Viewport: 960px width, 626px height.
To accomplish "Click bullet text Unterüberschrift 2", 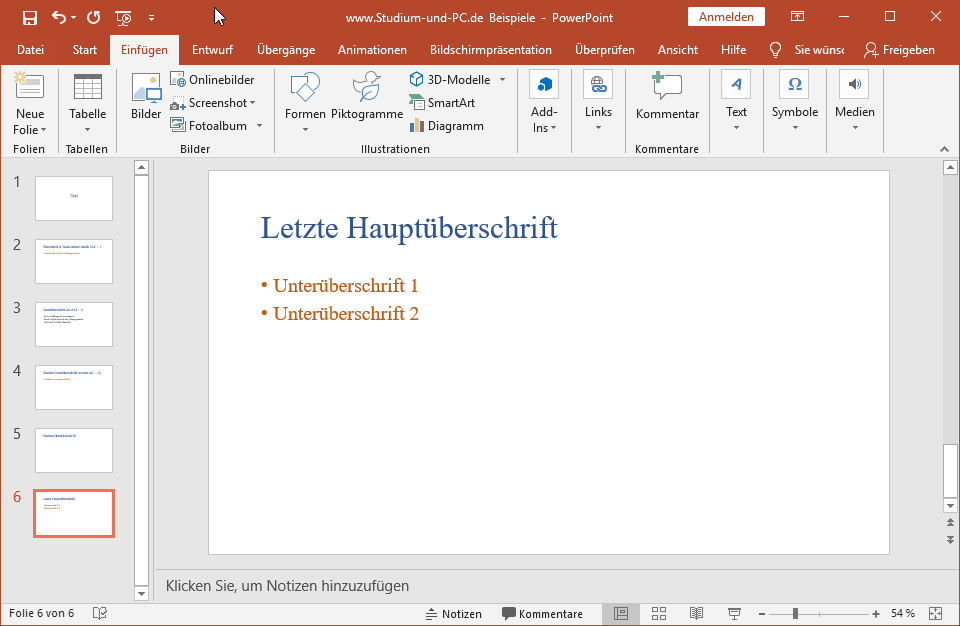I will [x=346, y=314].
